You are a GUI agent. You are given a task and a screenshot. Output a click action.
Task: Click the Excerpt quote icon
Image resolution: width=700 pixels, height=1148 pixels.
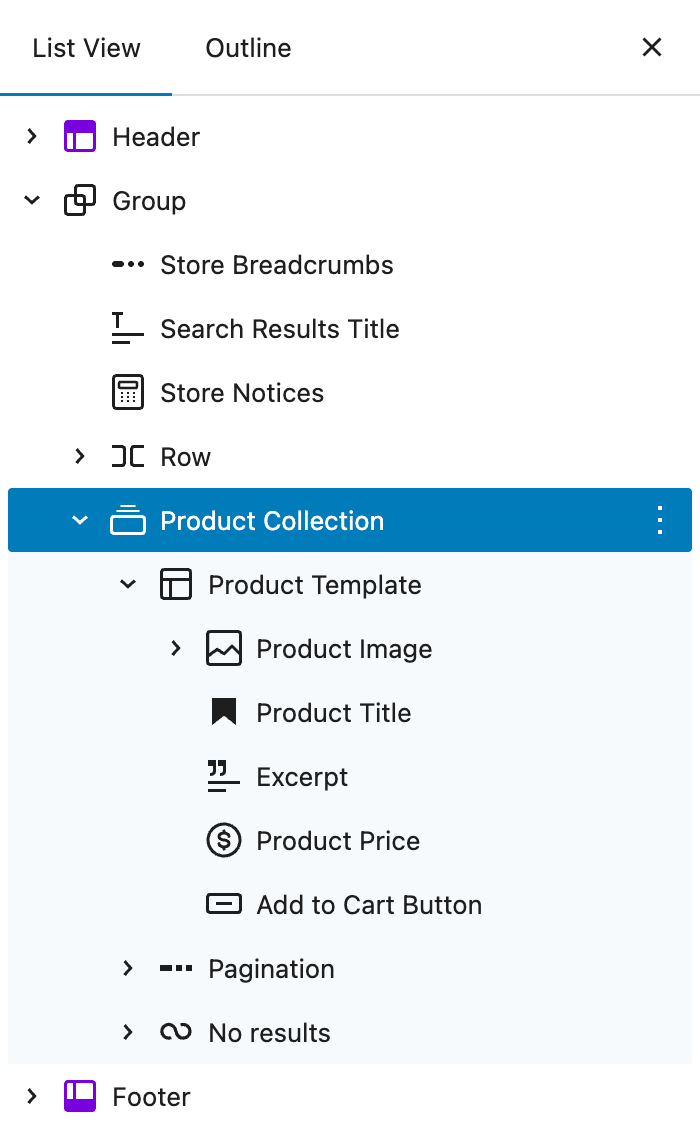(224, 777)
